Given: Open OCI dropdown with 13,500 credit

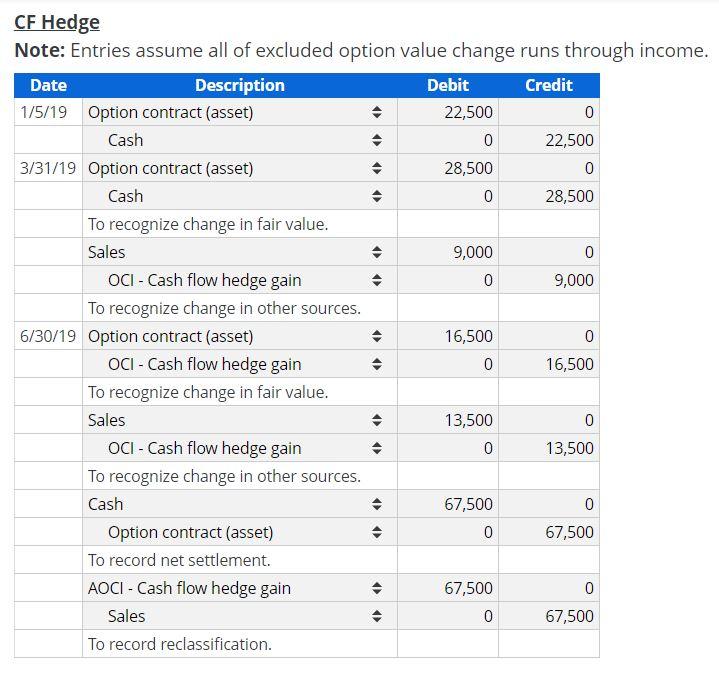Looking at the screenshot, I should pyautogui.click(x=240, y=448).
